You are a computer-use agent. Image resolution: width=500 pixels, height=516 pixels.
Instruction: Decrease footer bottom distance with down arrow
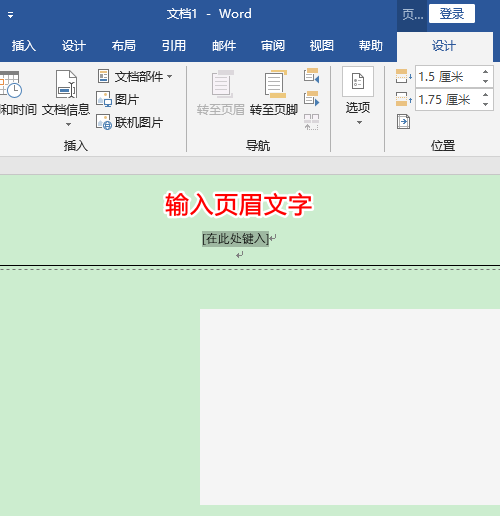coord(485,105)
